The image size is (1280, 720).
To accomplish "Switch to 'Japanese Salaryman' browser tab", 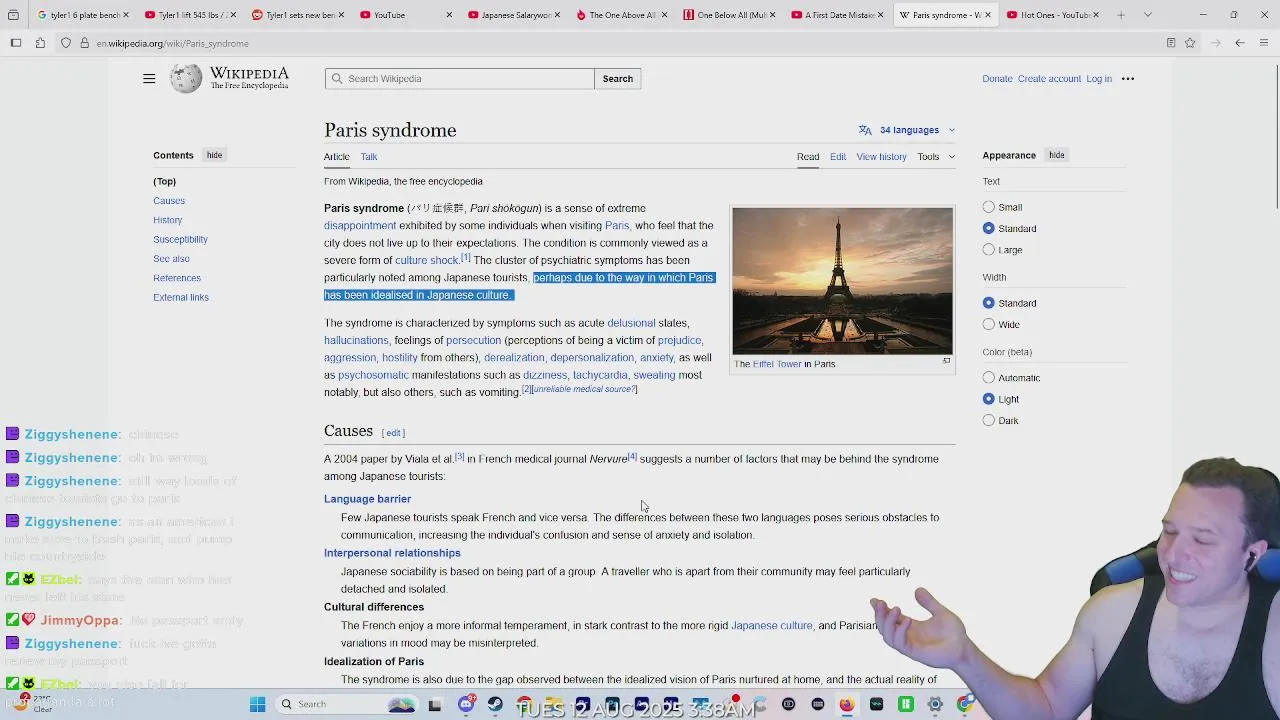I will tap(515, 15).
